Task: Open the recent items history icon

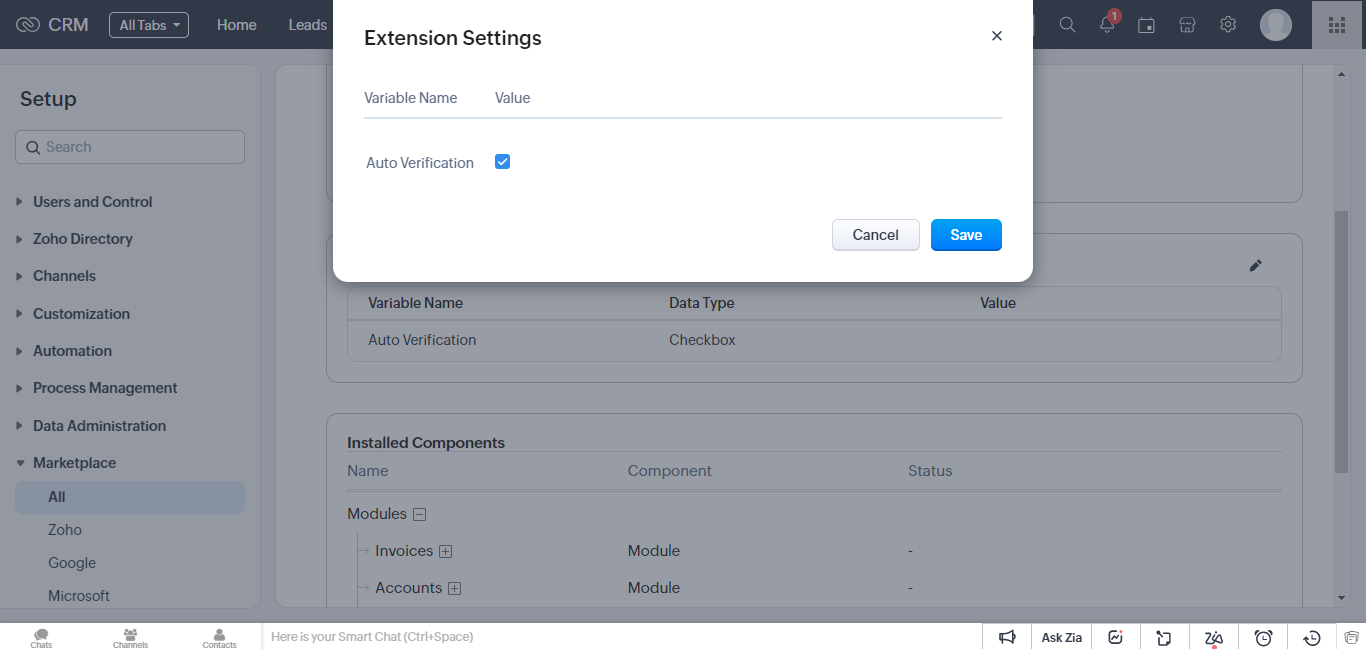Action: coord(1312,637)
